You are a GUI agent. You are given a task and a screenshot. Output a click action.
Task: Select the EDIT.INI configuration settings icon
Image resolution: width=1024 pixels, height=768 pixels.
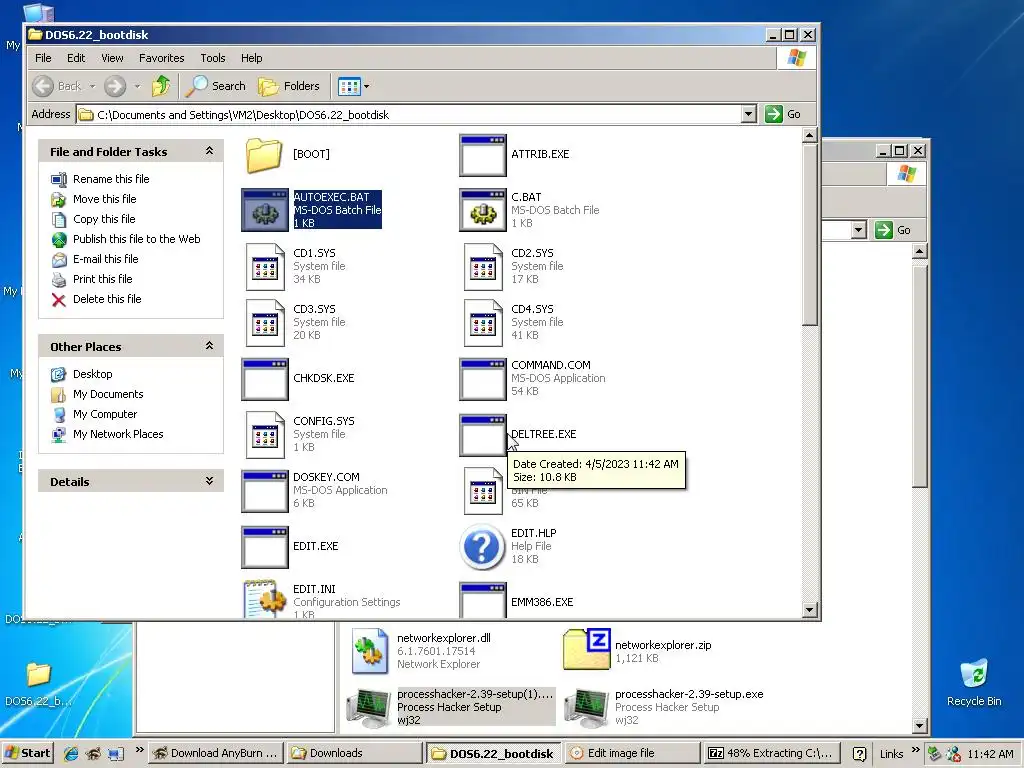coord(264,600)
